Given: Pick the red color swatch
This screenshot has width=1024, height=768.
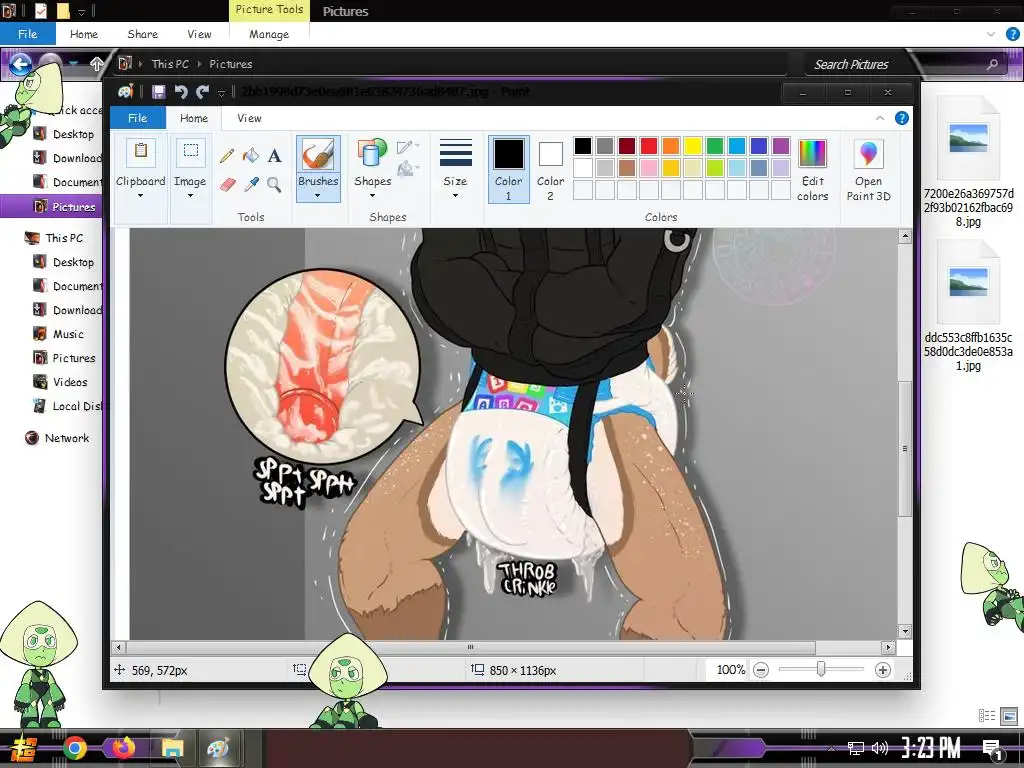Looking at the screenshot, I should (648, 146).
